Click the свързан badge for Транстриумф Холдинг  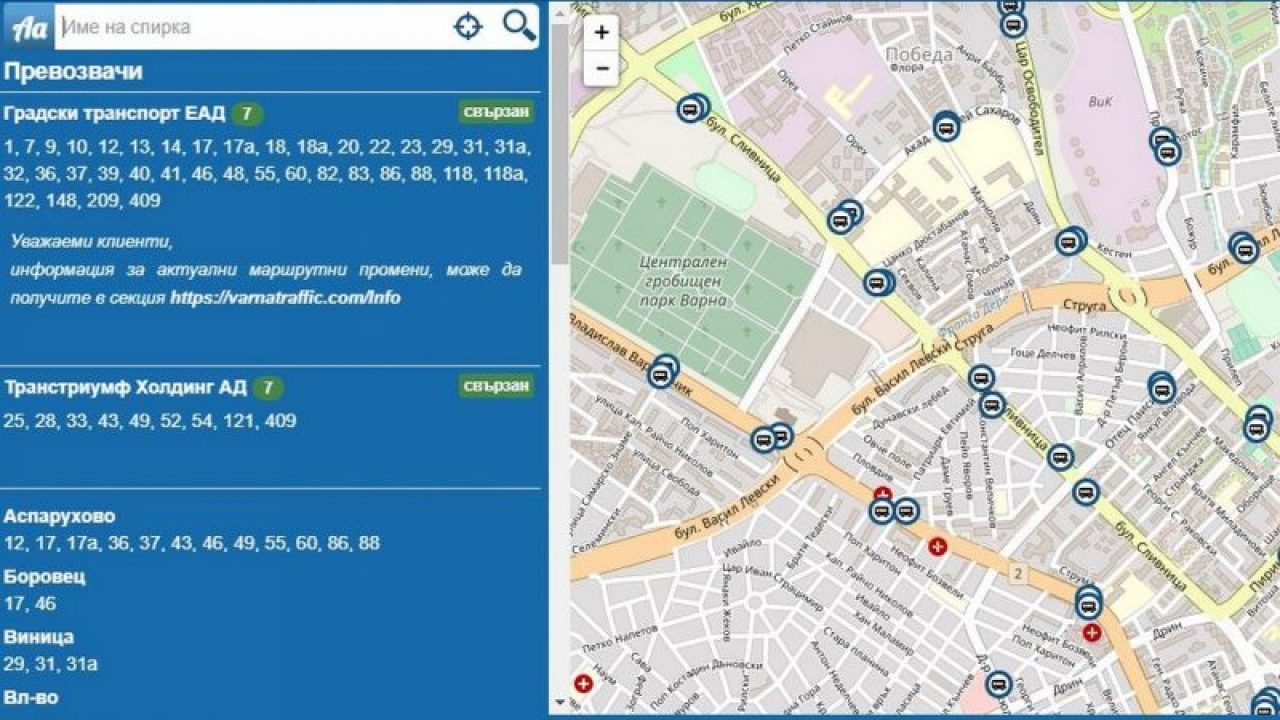point(496,386)
